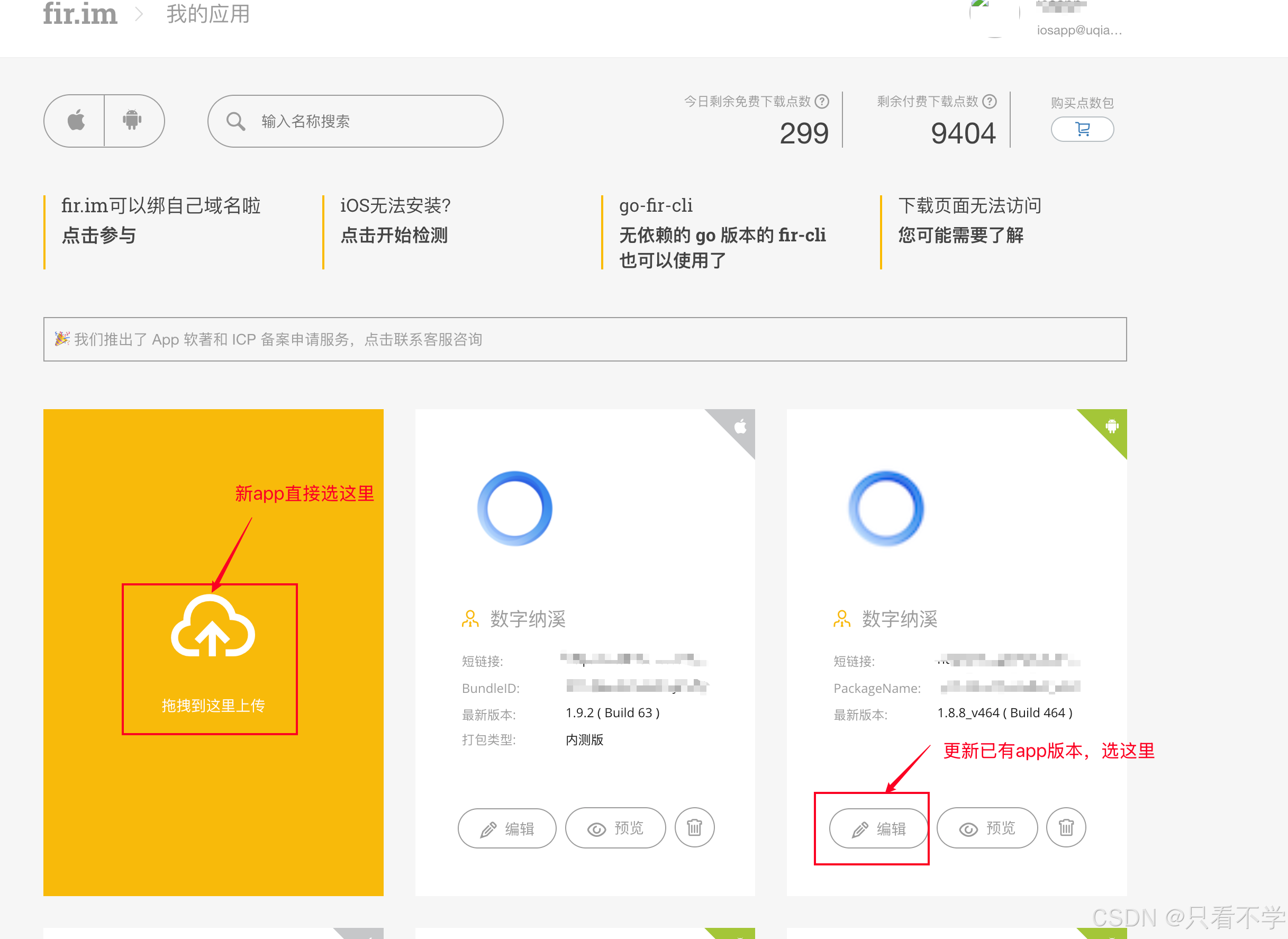Delete the Android 数字纳溪 app
The height and width of the screenshot is (939, 1288).
(1066, 828)
